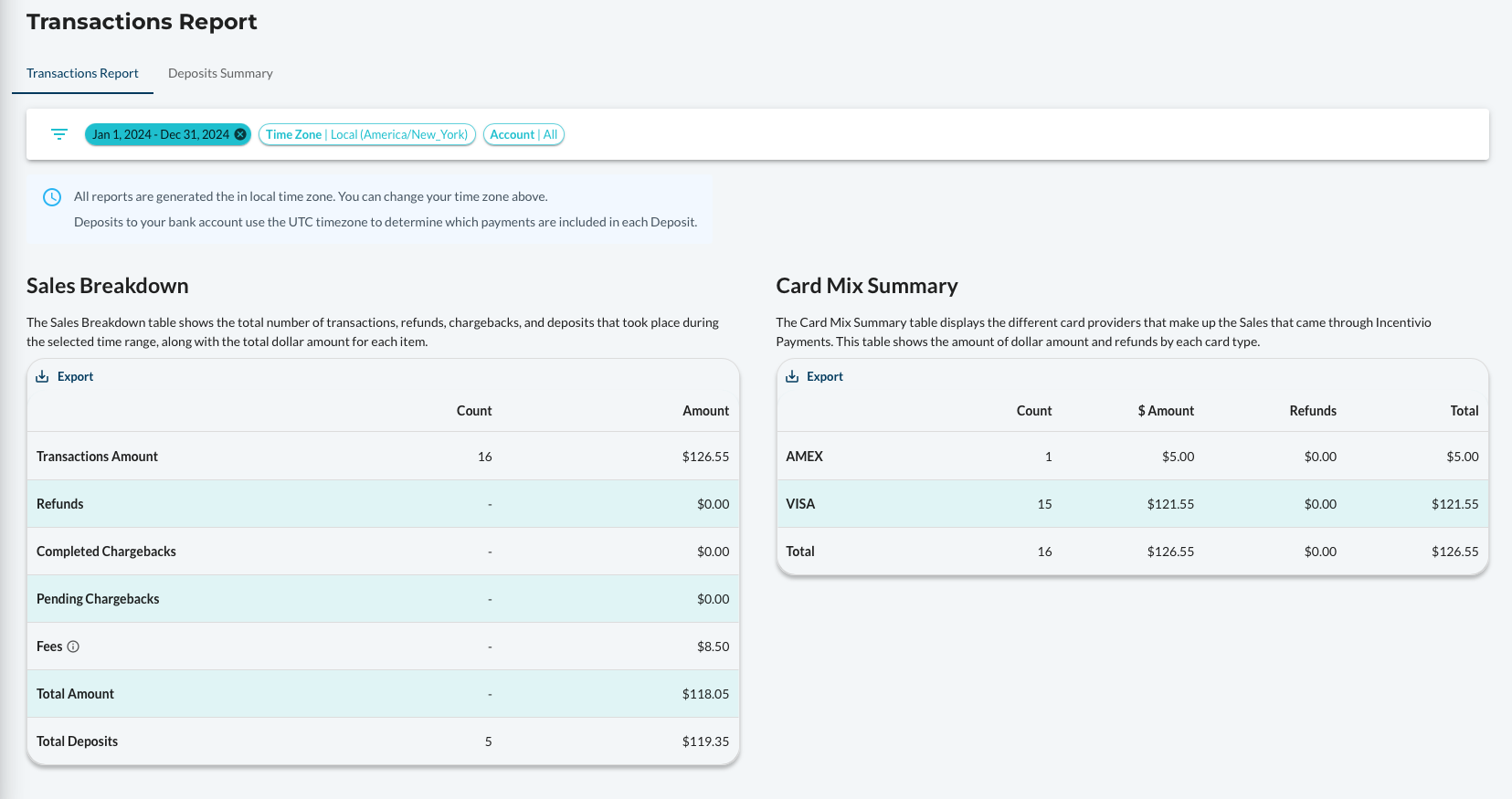
Task: Open the Account filter chip
Action: click(x=523, y=134)
